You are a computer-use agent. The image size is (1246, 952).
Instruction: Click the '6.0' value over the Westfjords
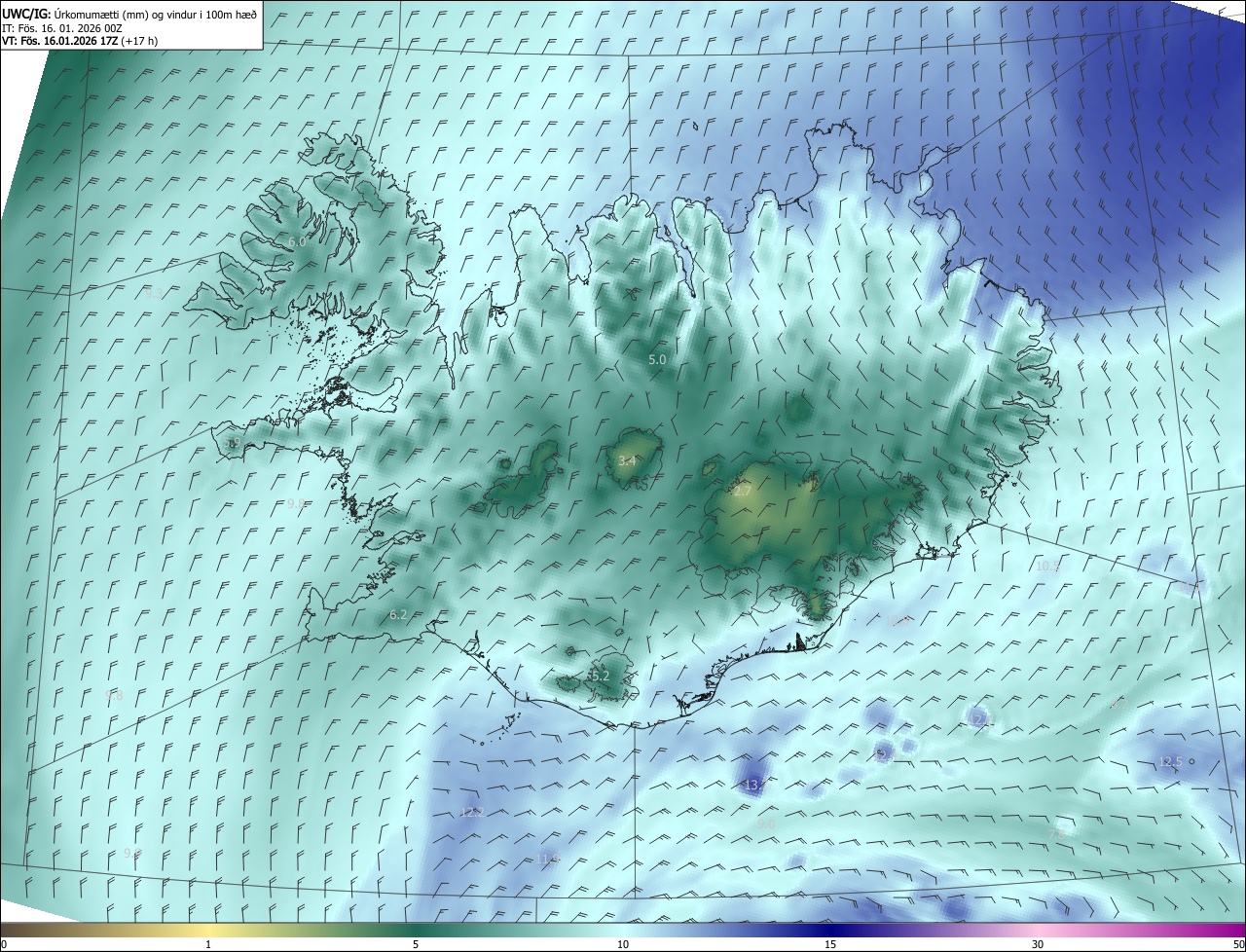297,241
